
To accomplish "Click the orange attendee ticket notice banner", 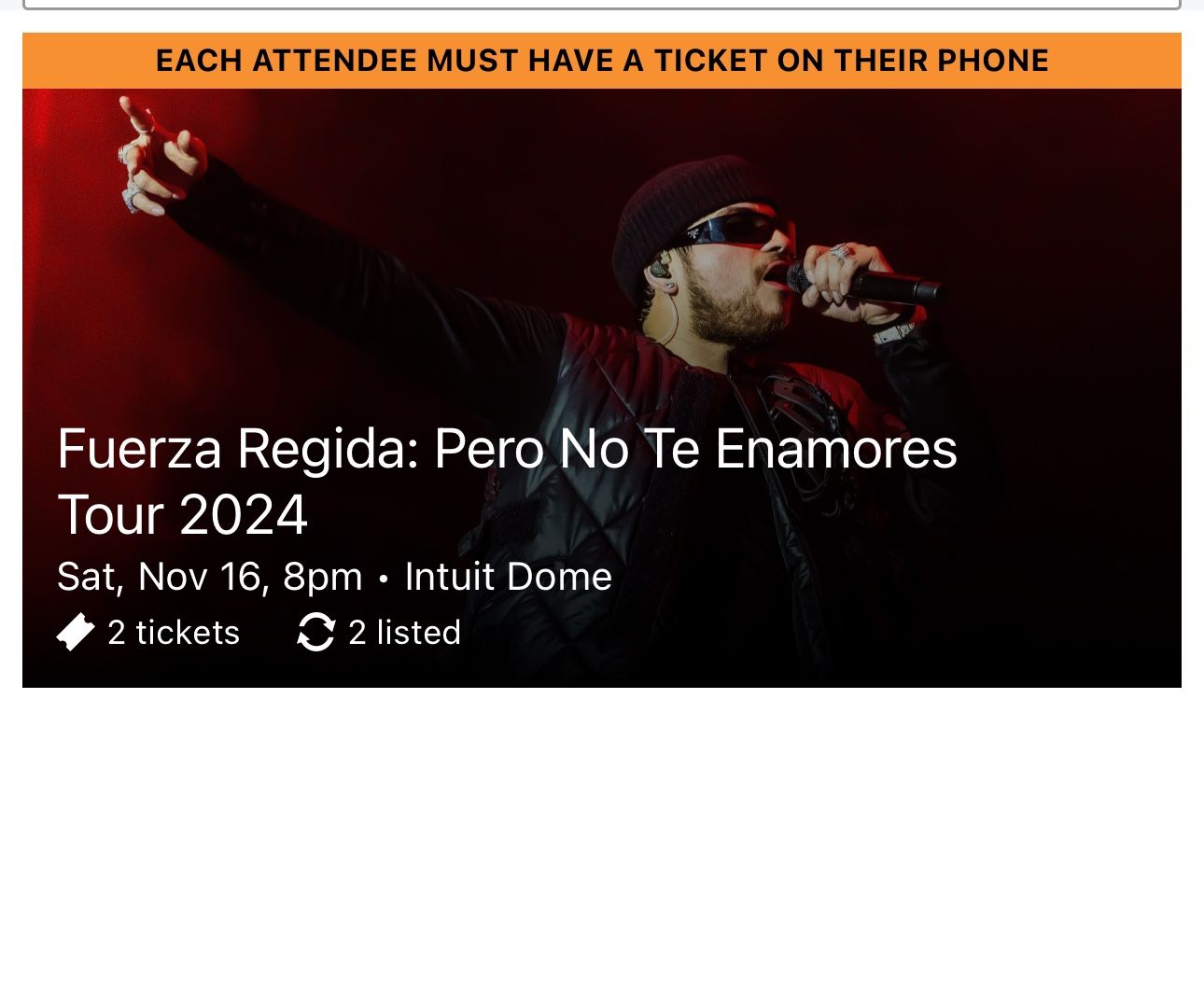I will click(x=602, y=61).
